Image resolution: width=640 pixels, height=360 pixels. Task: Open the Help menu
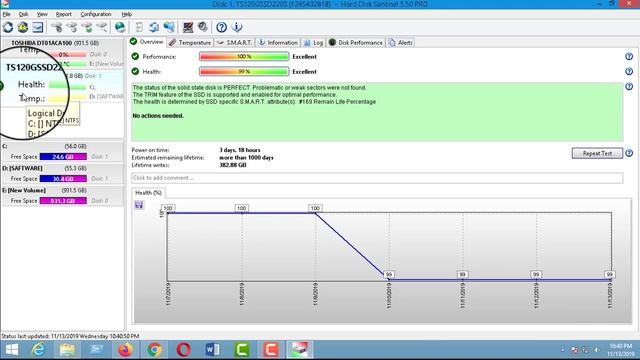127,14
